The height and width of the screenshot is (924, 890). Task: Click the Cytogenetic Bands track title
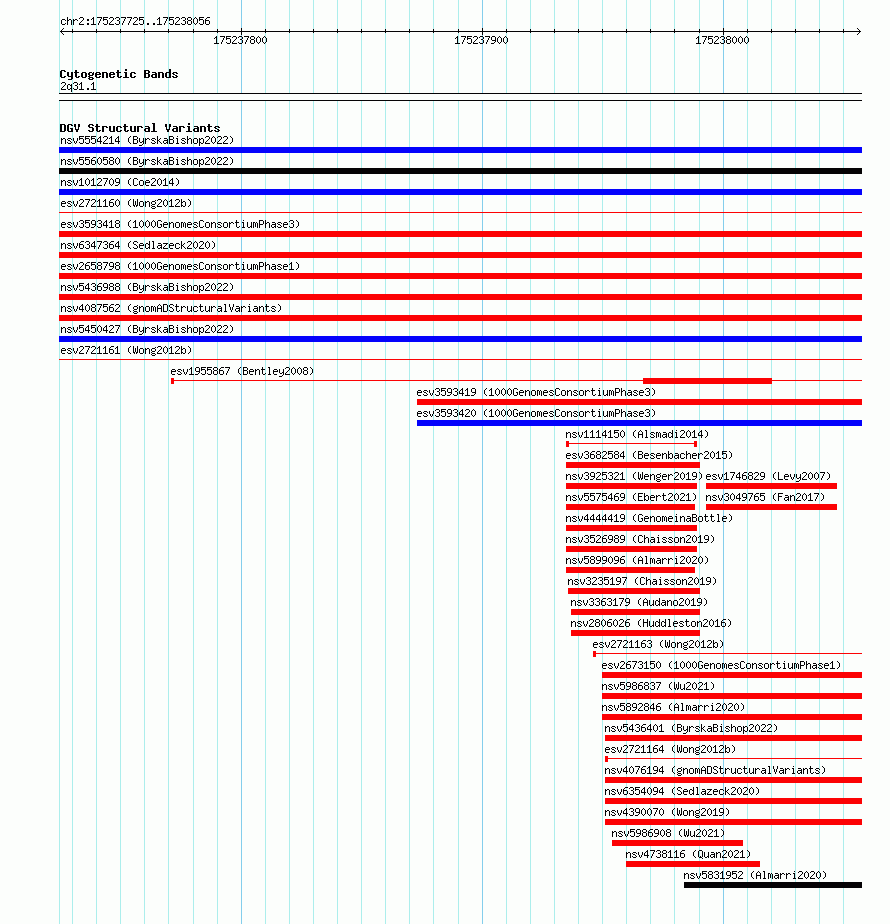[119, 74]
